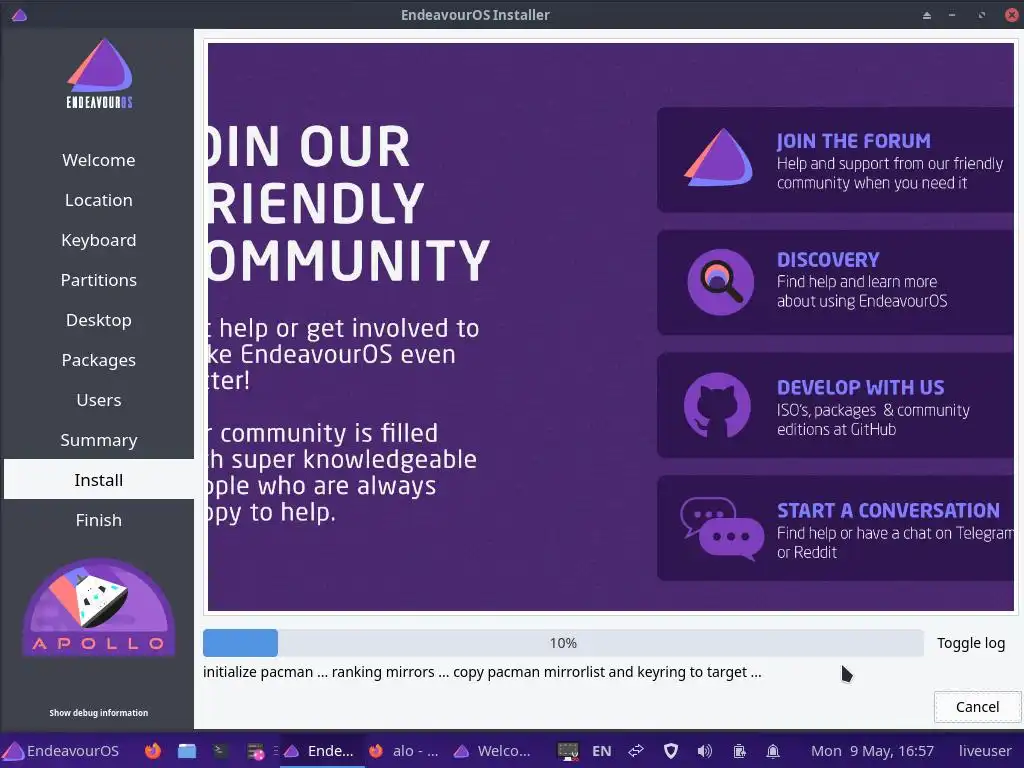Click 'Help and support from our friendly' text
Screen dimensions: 1024x768
[889, 163]
